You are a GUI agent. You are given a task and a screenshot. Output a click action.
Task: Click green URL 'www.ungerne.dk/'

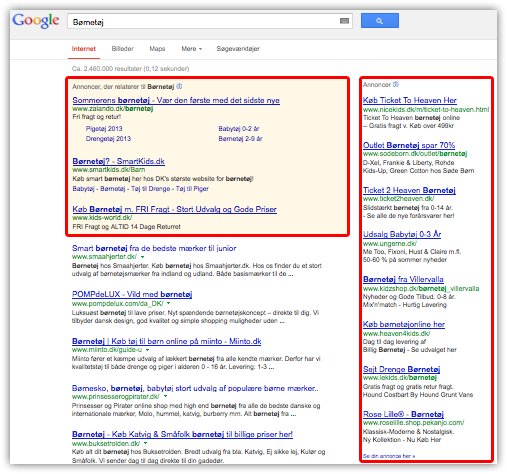390,244
